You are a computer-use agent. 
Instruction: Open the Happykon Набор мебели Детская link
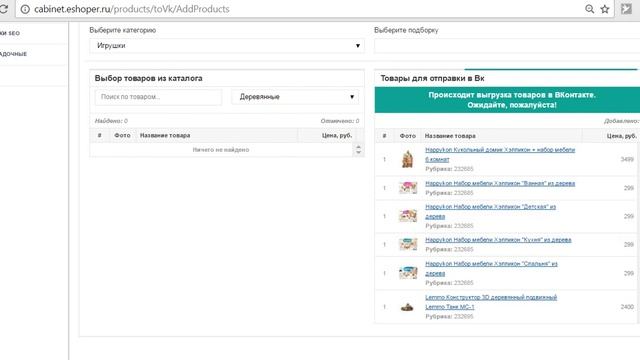point(490,211)
